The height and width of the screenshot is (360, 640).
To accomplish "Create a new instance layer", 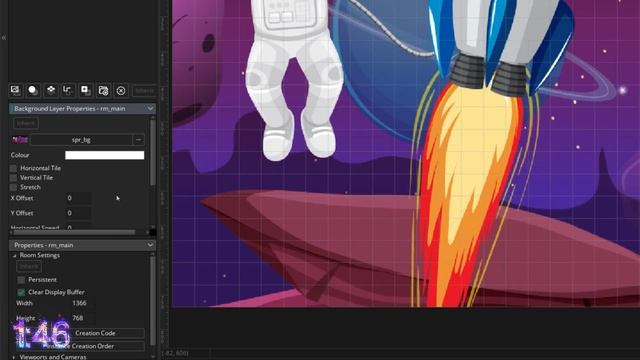I will coord(33,90).
